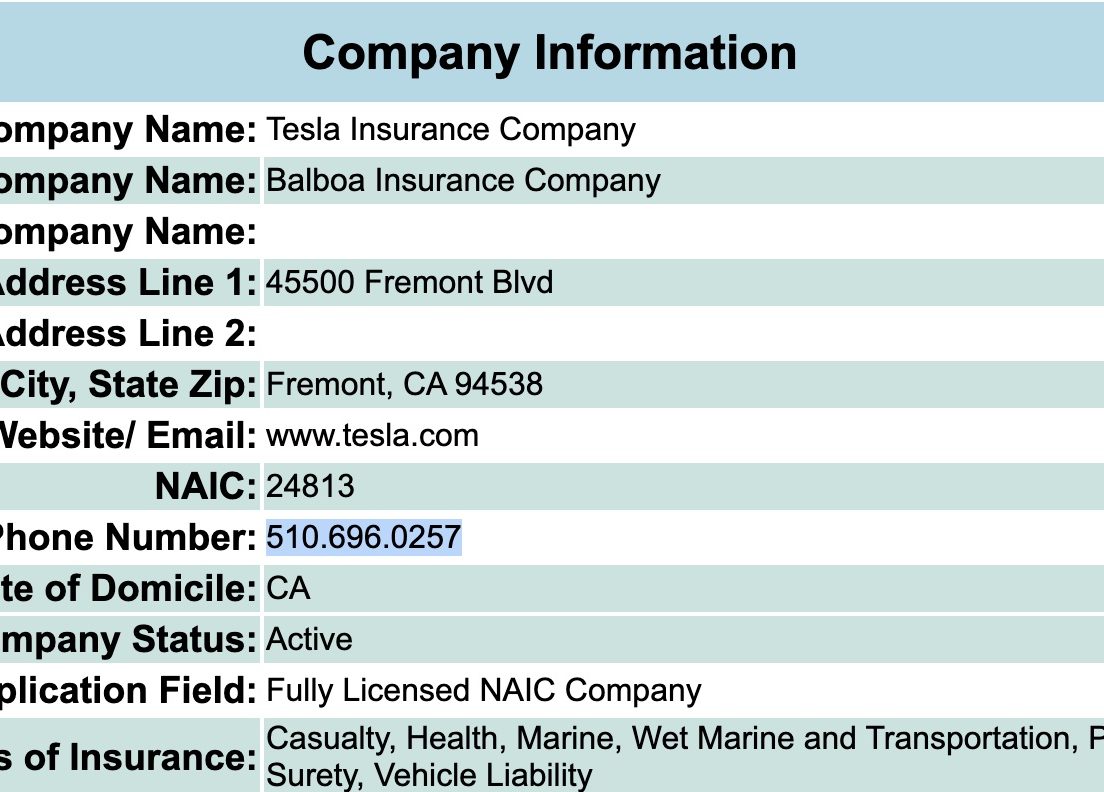
Task: Click the Active company status value
Action: [309, 639]
